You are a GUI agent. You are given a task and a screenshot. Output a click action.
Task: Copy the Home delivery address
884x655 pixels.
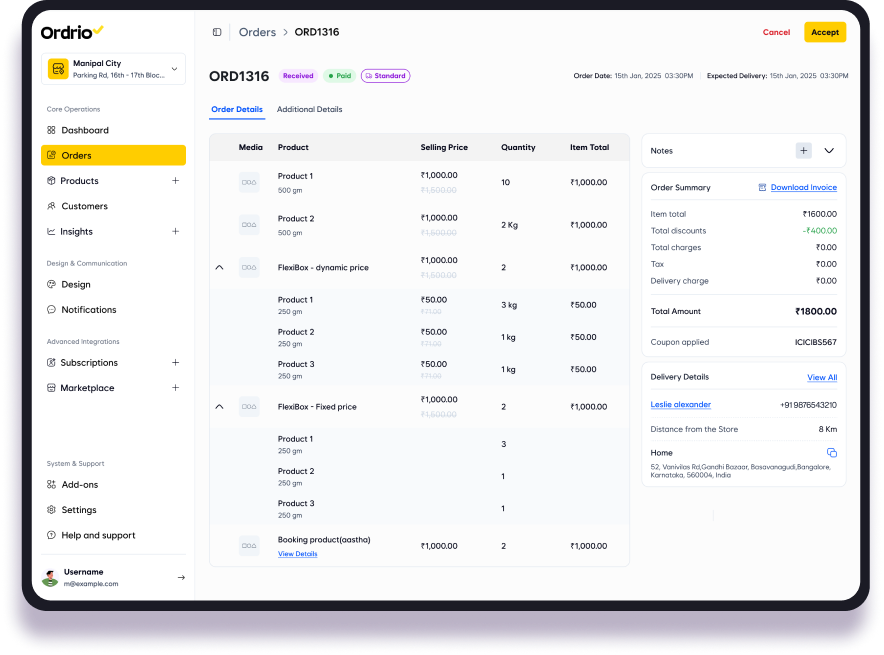click(x=831, y=453)
